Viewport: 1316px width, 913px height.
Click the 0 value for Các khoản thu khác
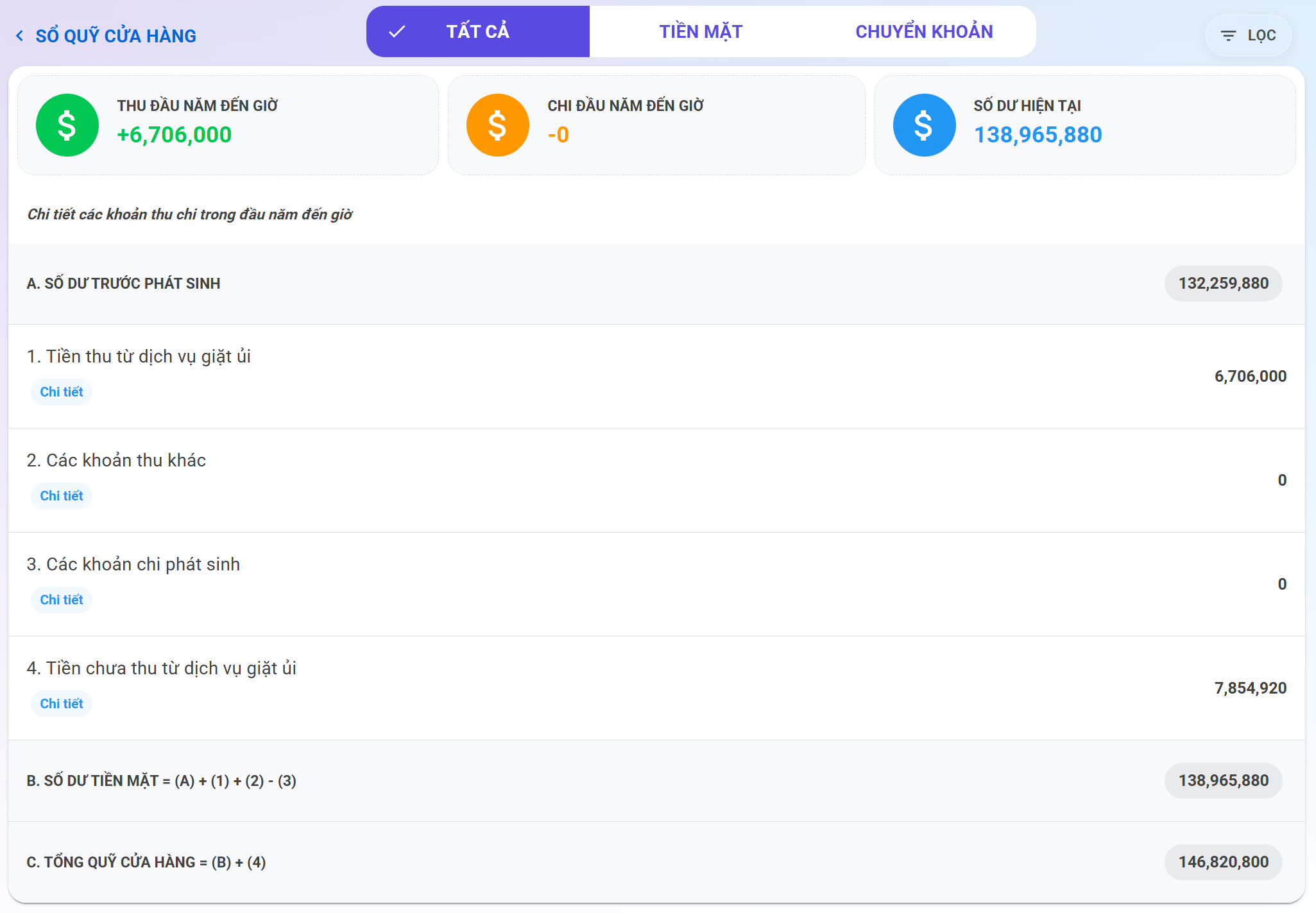point(1282,481)
